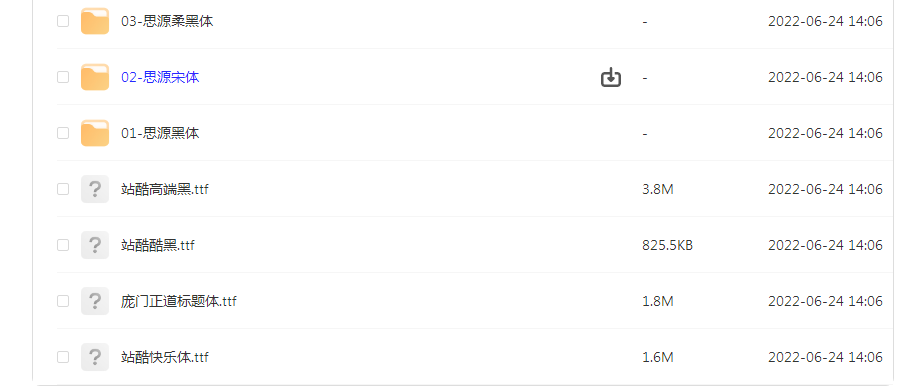Click the unknown-file icon for 站酷快乐体.ttf
The image size is (898, 389).
94,357
